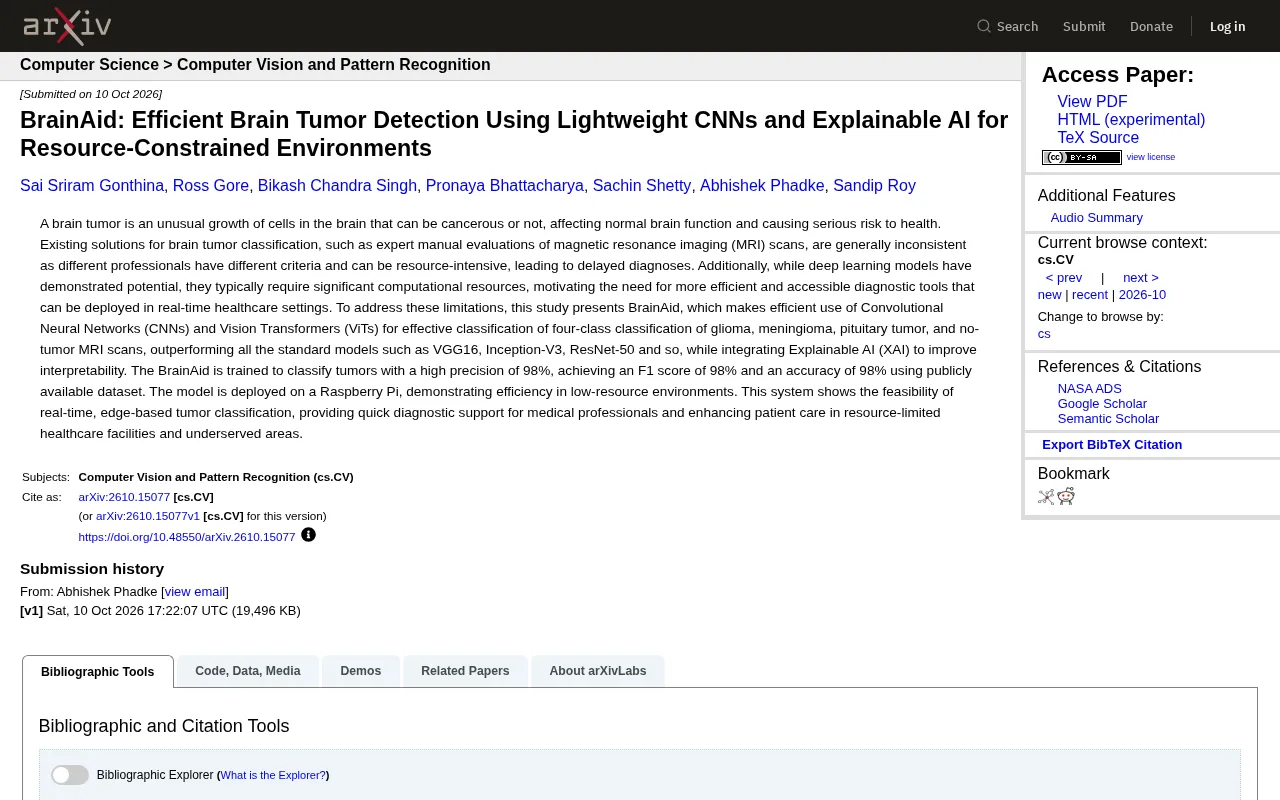Click the View PDF link
Image resolution: width=1280 pixels, height=800 pixels.
[x=1092, y=102]
